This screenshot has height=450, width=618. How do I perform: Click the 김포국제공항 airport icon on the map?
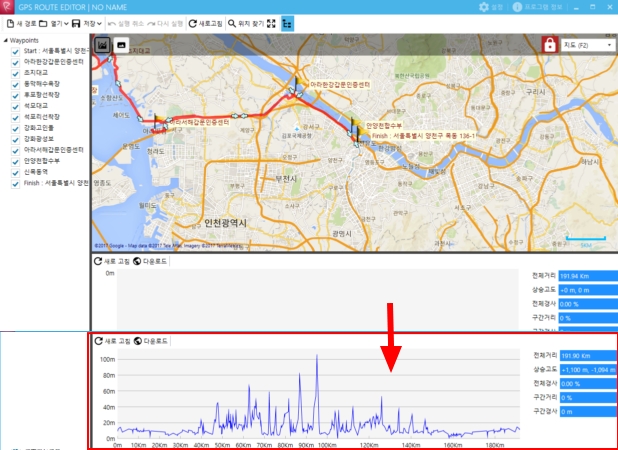[297, 129]
